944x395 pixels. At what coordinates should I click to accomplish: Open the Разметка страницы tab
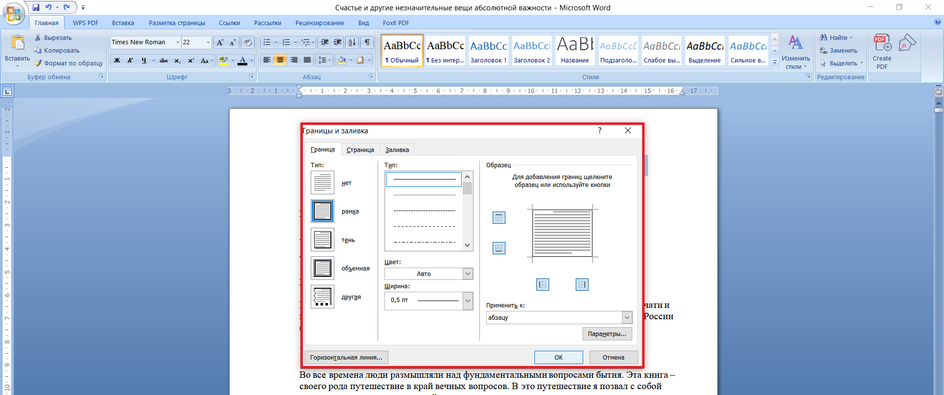pyautogui.click(x=176, y=23)
